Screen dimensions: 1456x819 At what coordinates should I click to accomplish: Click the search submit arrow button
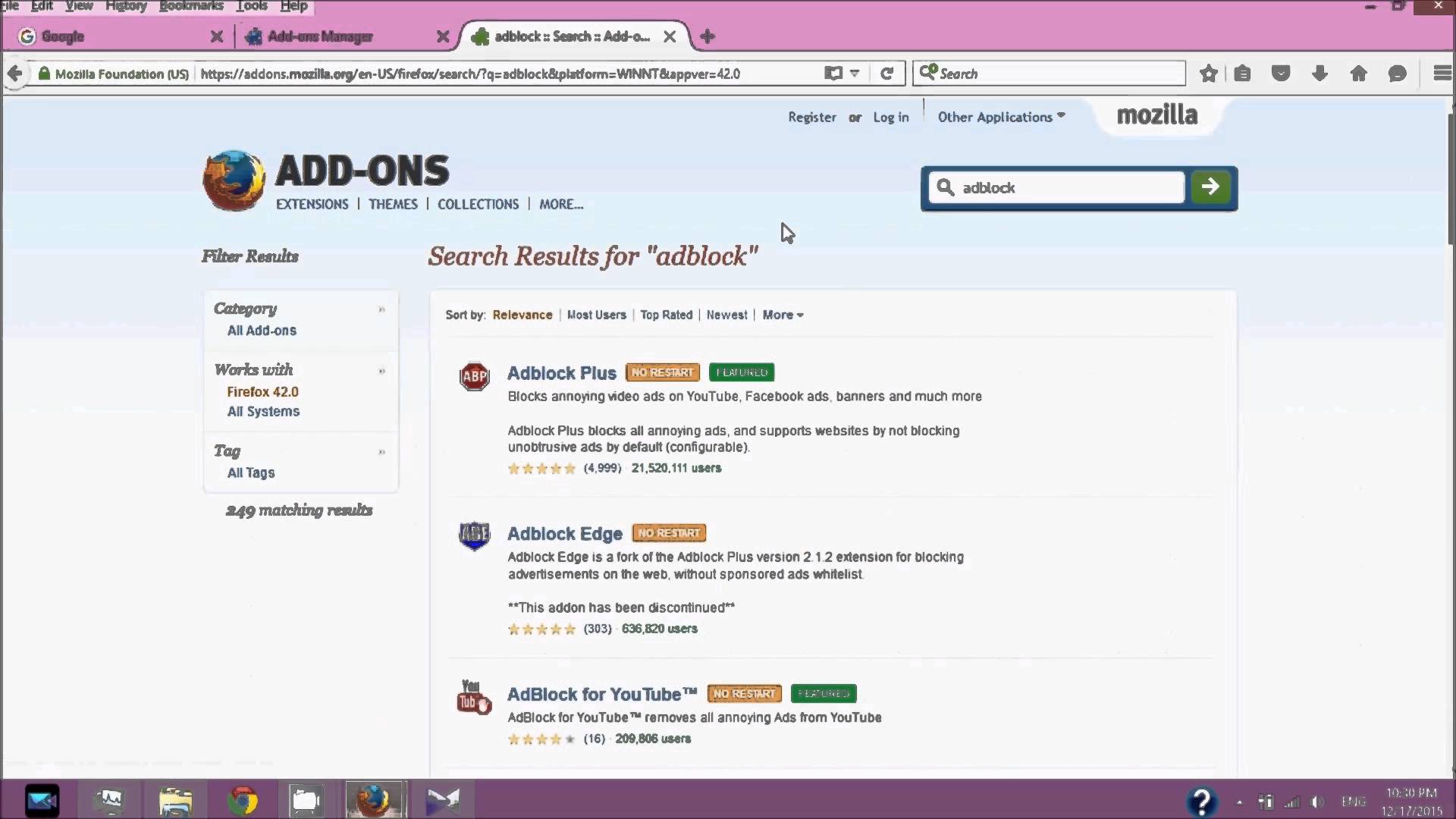1211,188
